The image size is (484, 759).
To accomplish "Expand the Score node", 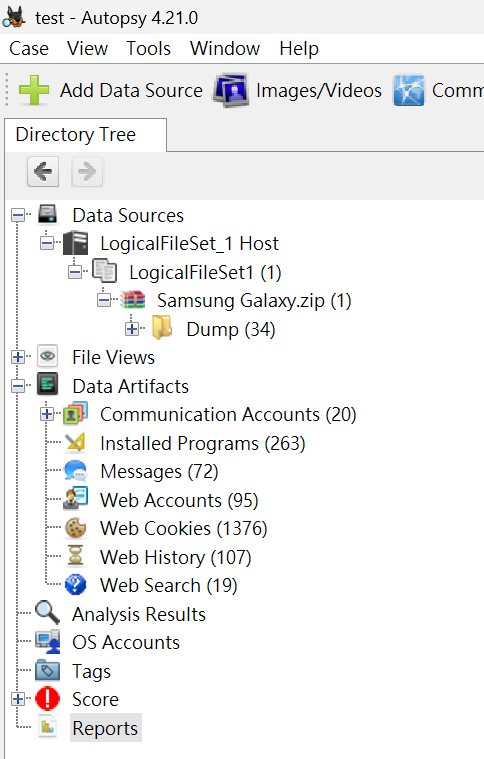I will click(18, 699).
